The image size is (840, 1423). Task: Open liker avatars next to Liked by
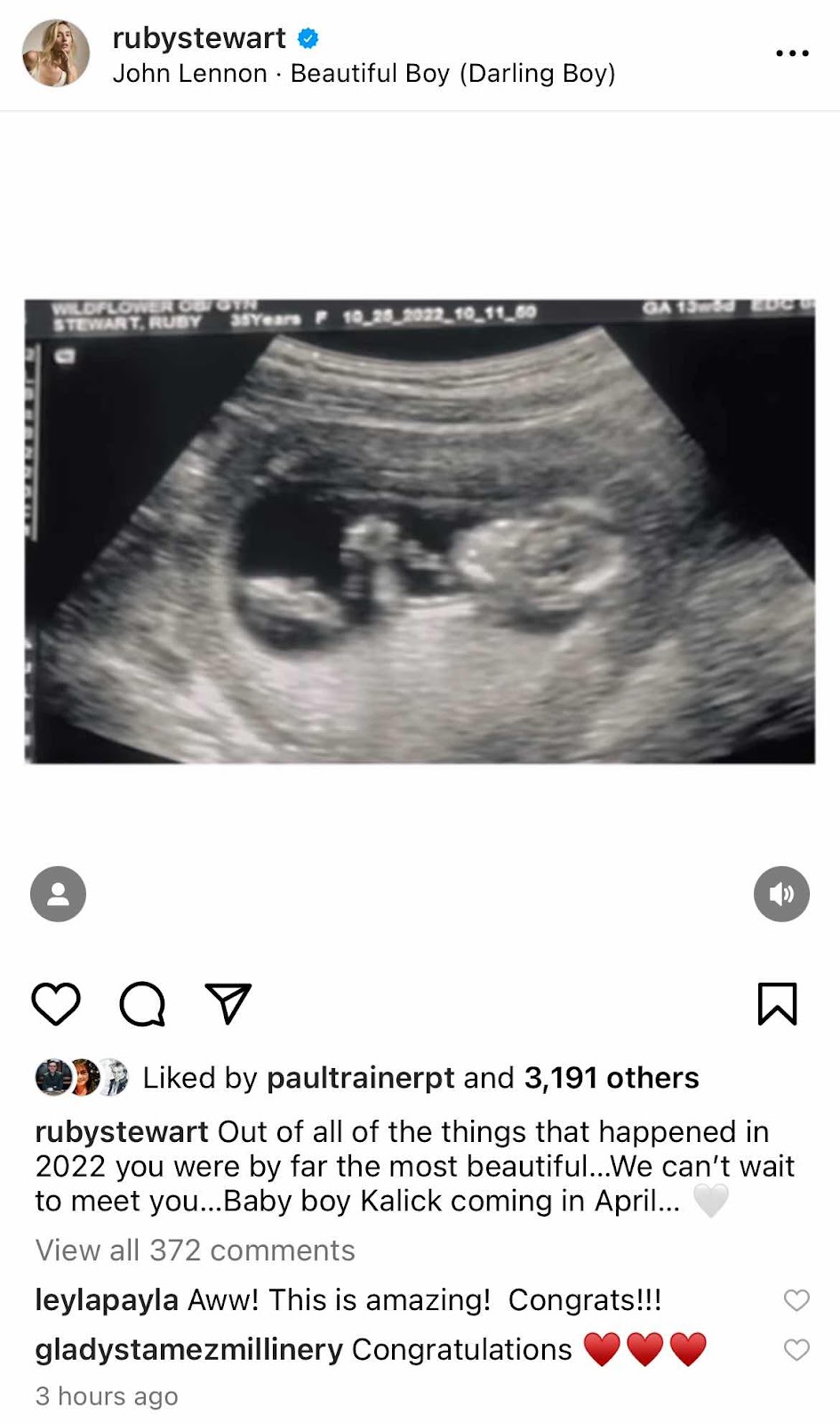(82, 1077)
